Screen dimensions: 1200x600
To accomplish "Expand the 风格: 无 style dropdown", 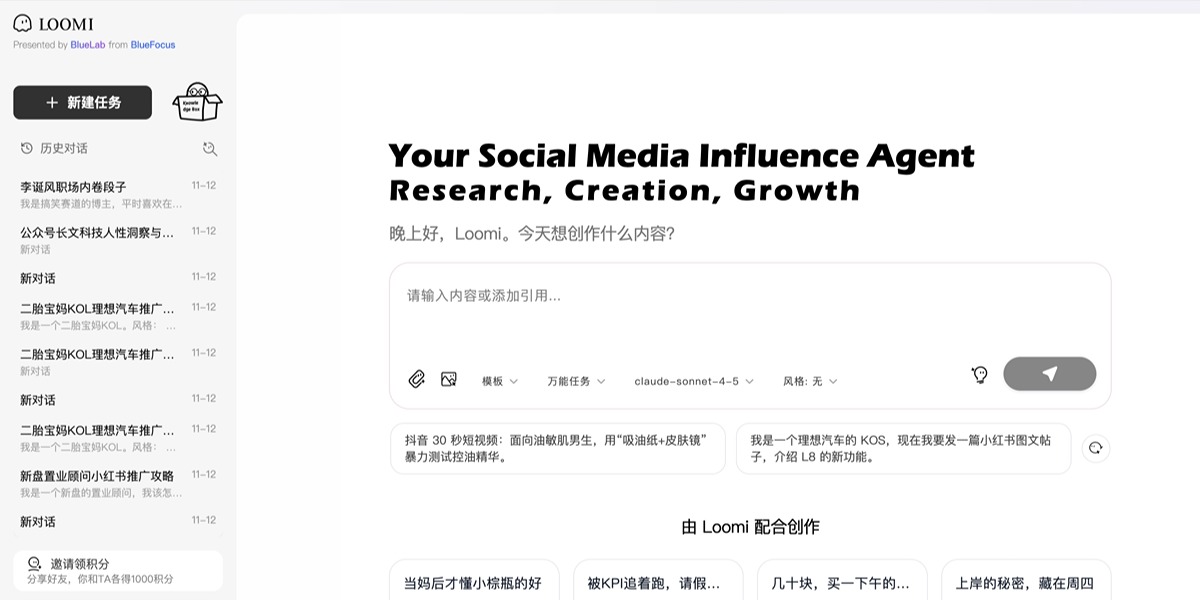I will click(x=810, y=381).
